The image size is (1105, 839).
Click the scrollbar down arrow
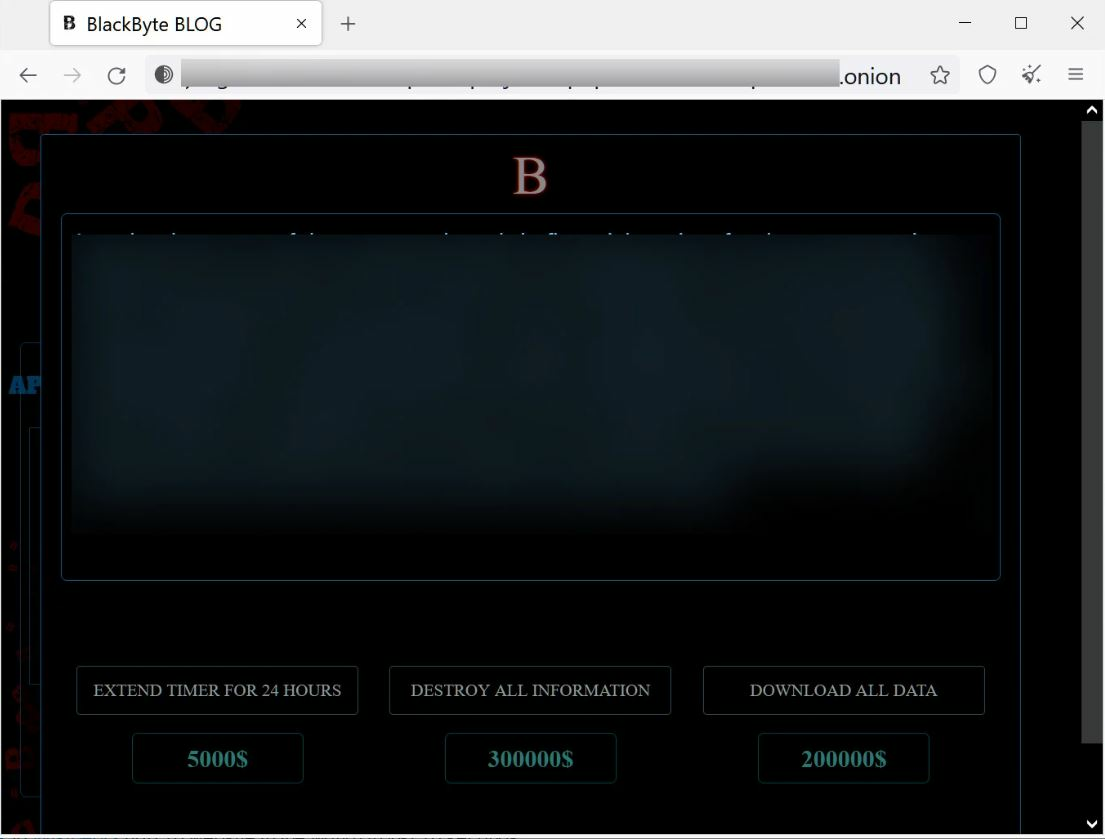click(x=1092, y=824)
